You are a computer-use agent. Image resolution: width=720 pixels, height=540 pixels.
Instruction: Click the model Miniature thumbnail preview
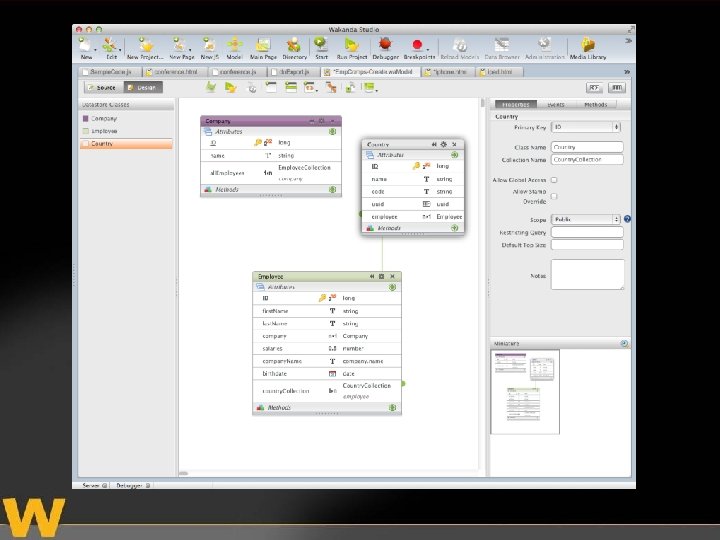tap(525, 392)
